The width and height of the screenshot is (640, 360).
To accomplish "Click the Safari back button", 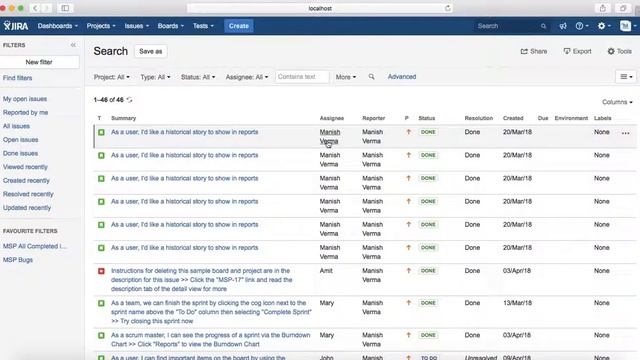I will pyautogui.click(x=35, y=8).
